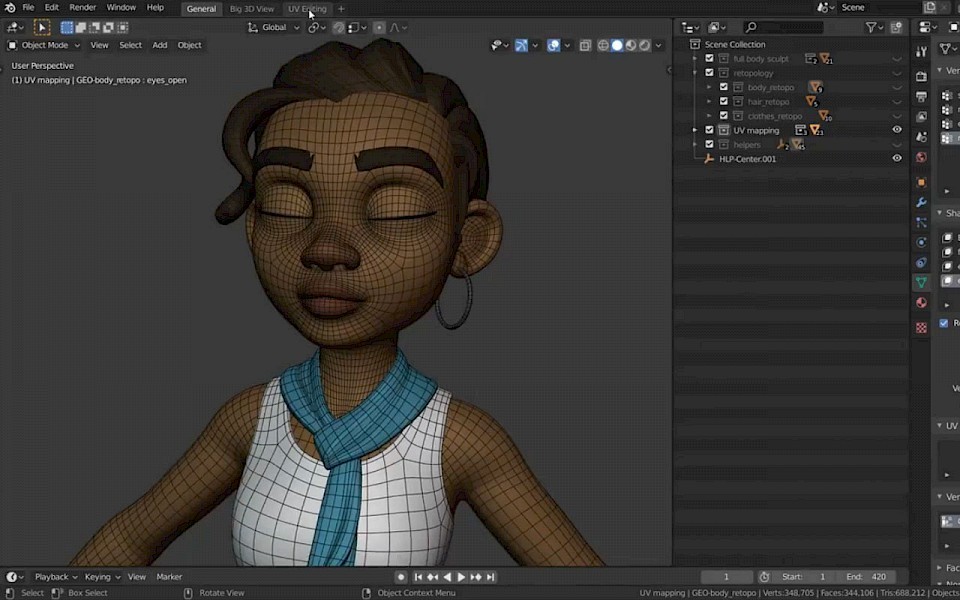Uncheck the helpers collection checkbox
The image size is (960, 600).
[x=709, y=144]
